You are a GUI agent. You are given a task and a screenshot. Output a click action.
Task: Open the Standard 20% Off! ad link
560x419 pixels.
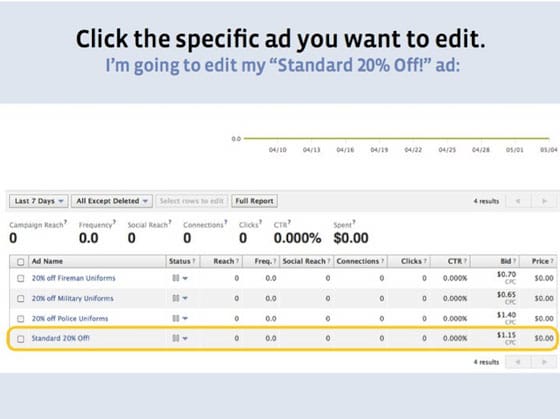[61, 338]
